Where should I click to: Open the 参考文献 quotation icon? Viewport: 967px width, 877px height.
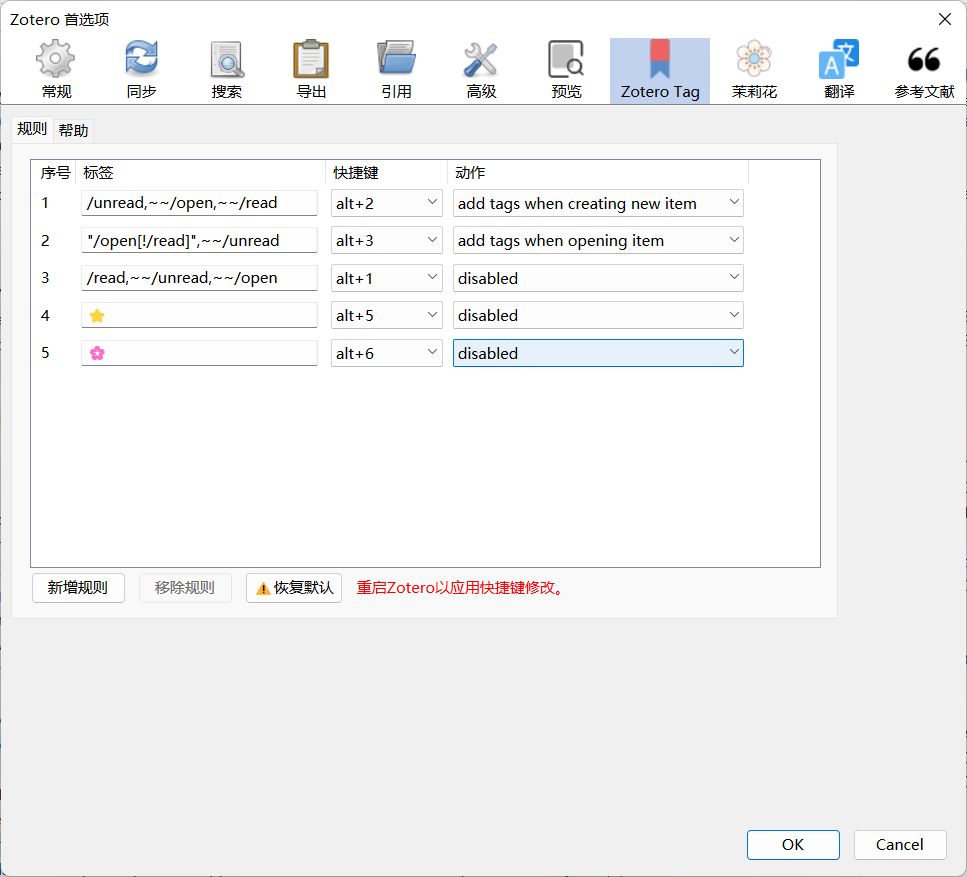(x=923, y=68)
